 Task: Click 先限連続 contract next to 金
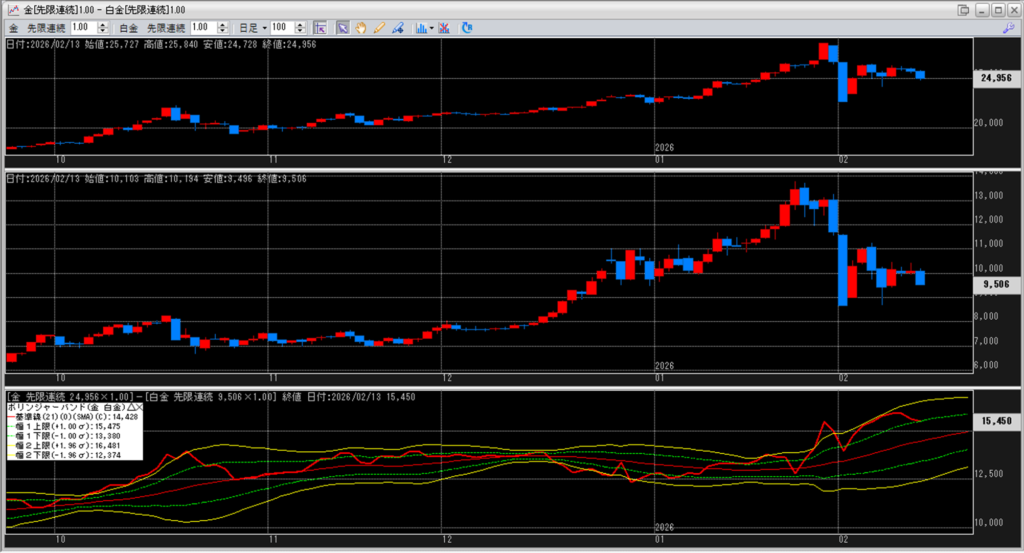click(x=46, y=27)
